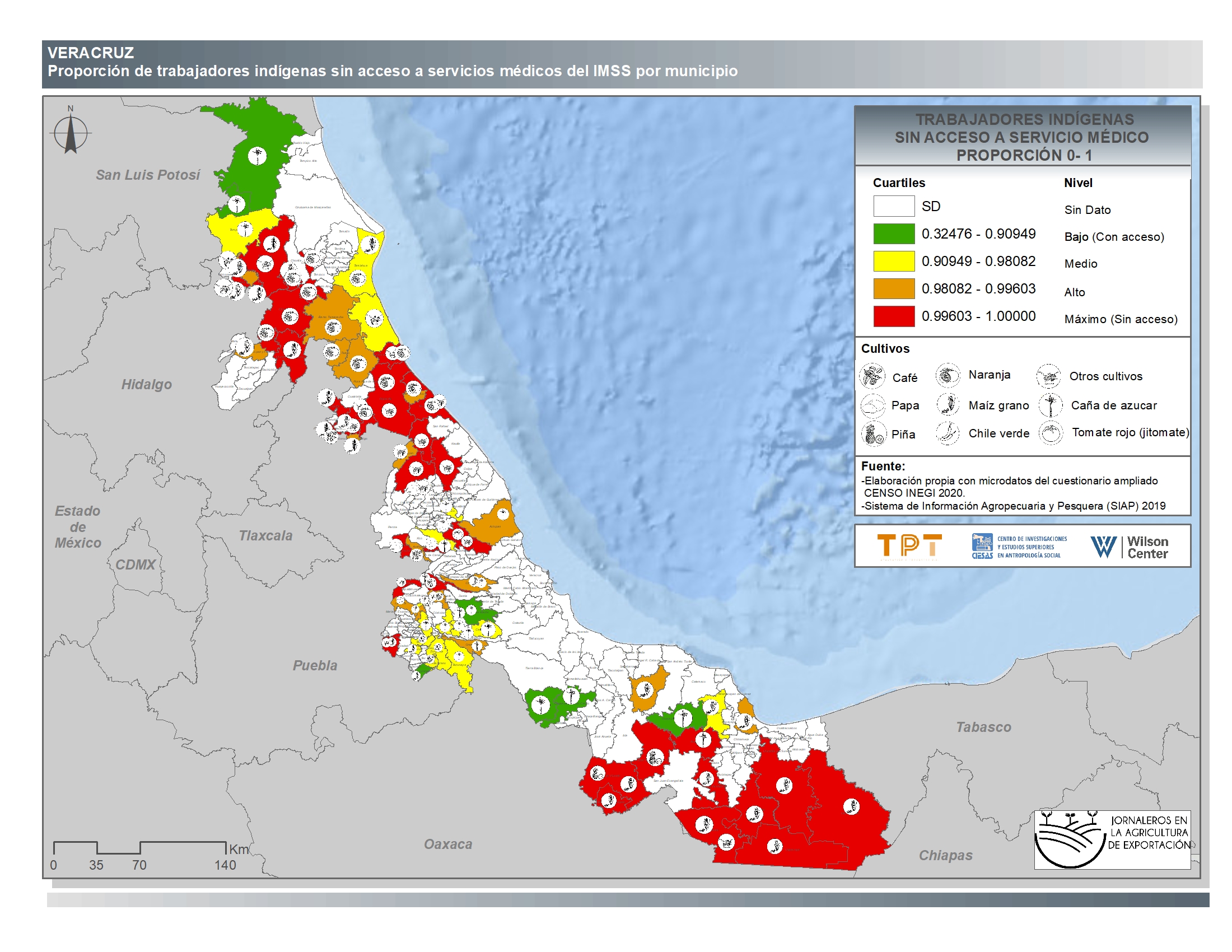Click the red Máximo quartile swatch
This screenshot has width=1232, height=952.
tap(894, 316)
